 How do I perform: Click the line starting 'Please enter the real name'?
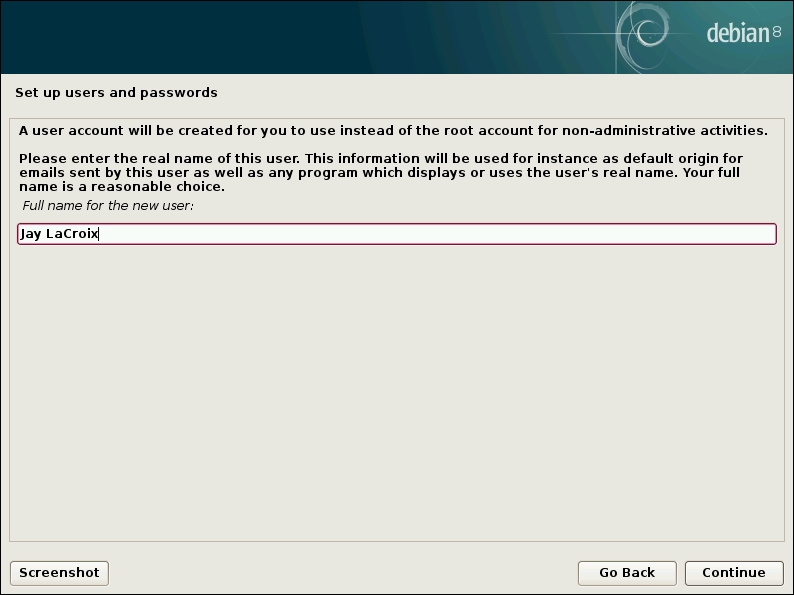(381, 158)
